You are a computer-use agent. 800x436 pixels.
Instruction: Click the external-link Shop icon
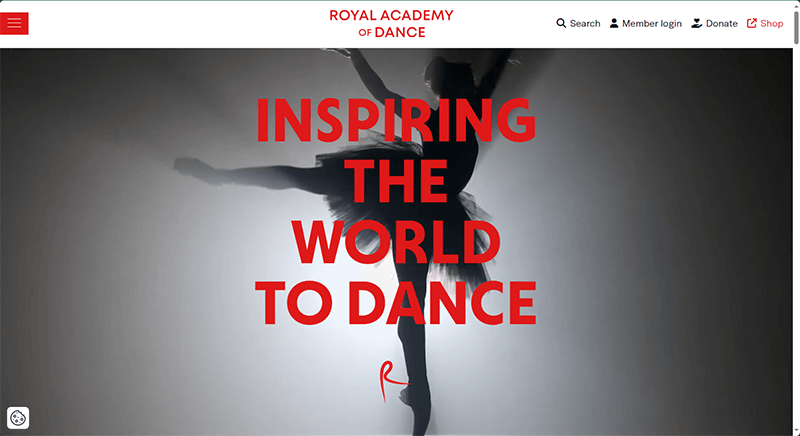point(752,23)
